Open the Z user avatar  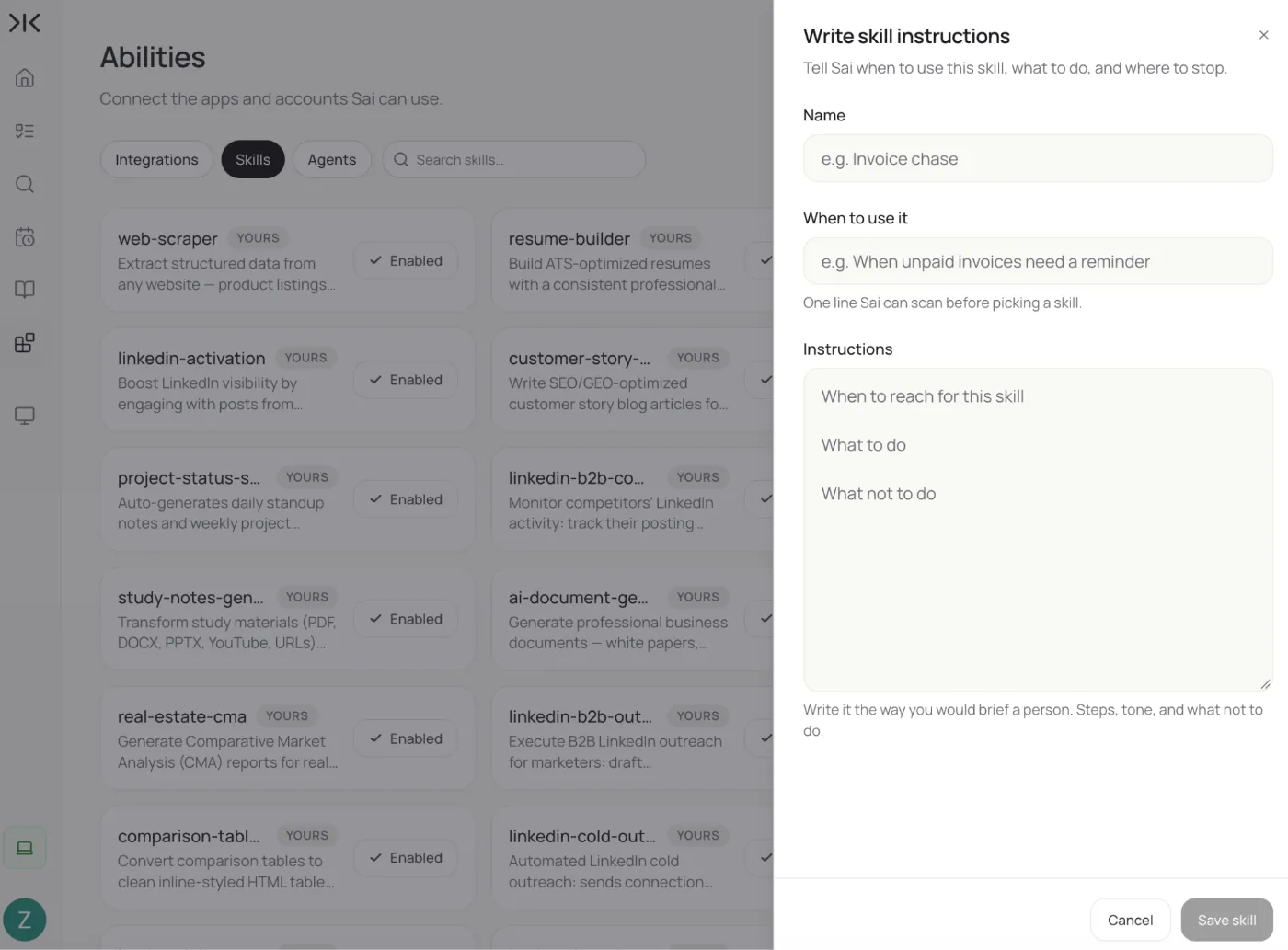[x=25, y=920]
